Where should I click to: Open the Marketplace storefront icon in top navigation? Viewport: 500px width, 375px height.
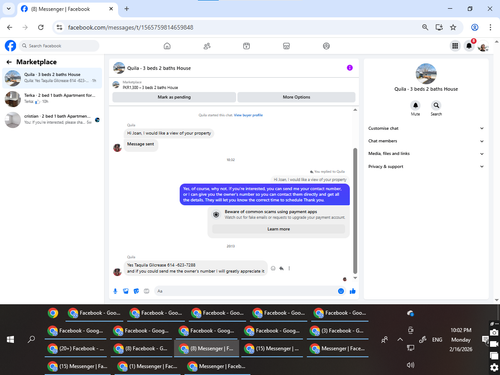pyautogui.click(x=286, y=46)
